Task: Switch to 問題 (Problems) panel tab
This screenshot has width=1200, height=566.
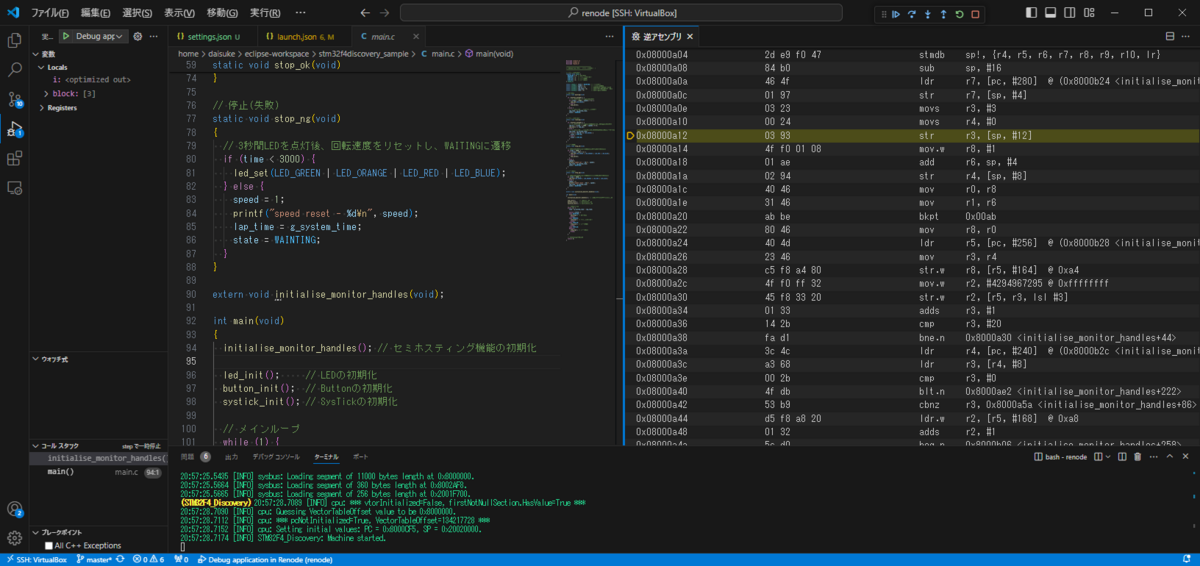Action: [187, 456]
